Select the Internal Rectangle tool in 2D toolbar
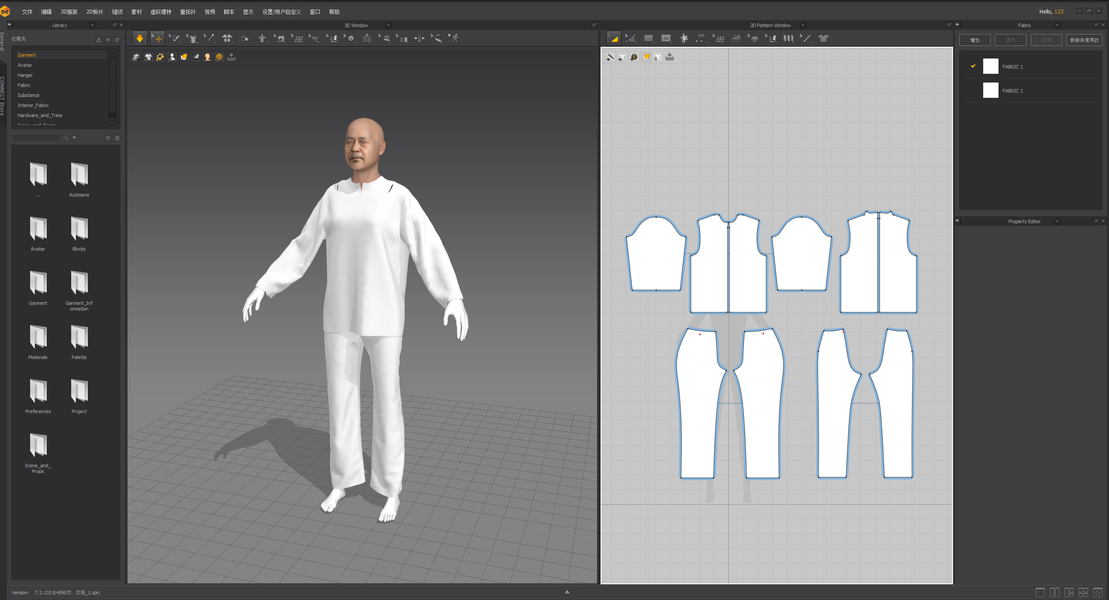1109x600 pixels. tap(666, 38)
